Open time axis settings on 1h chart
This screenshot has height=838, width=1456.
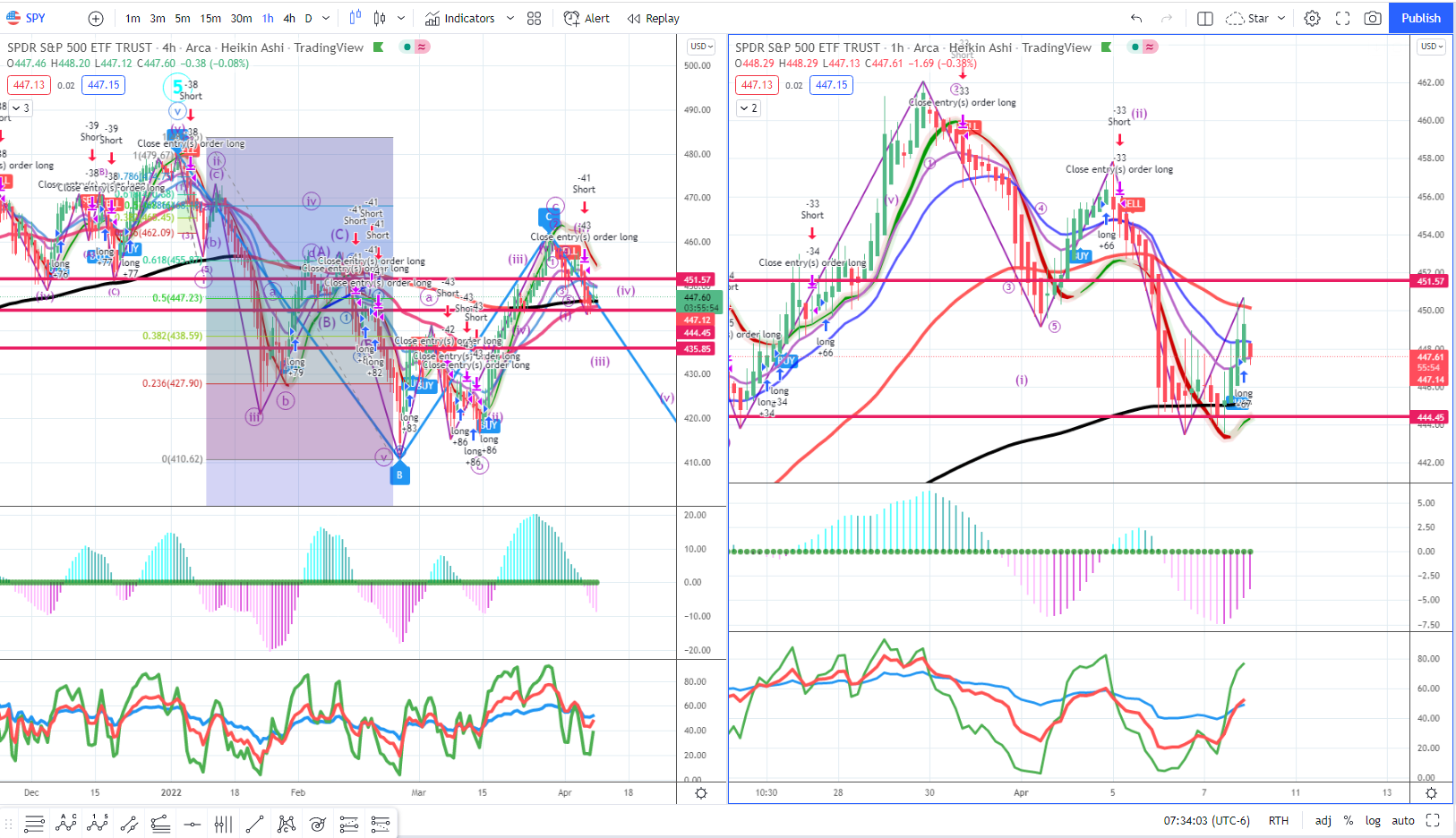click(1431, 793)
